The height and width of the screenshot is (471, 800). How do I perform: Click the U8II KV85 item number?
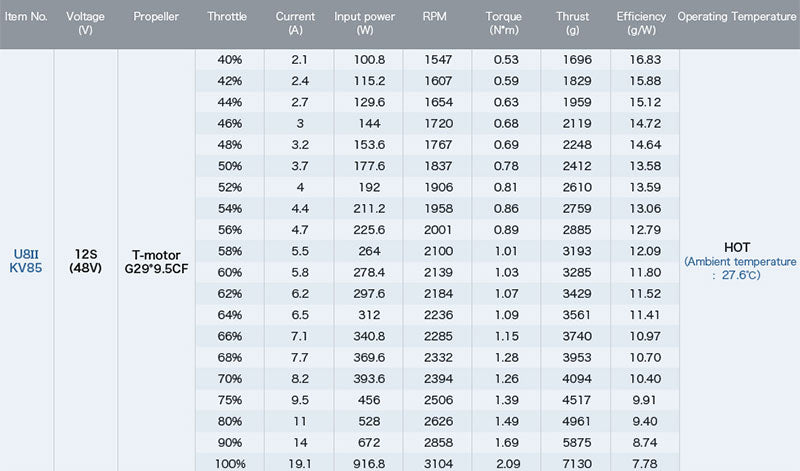(x=27, y=260)
